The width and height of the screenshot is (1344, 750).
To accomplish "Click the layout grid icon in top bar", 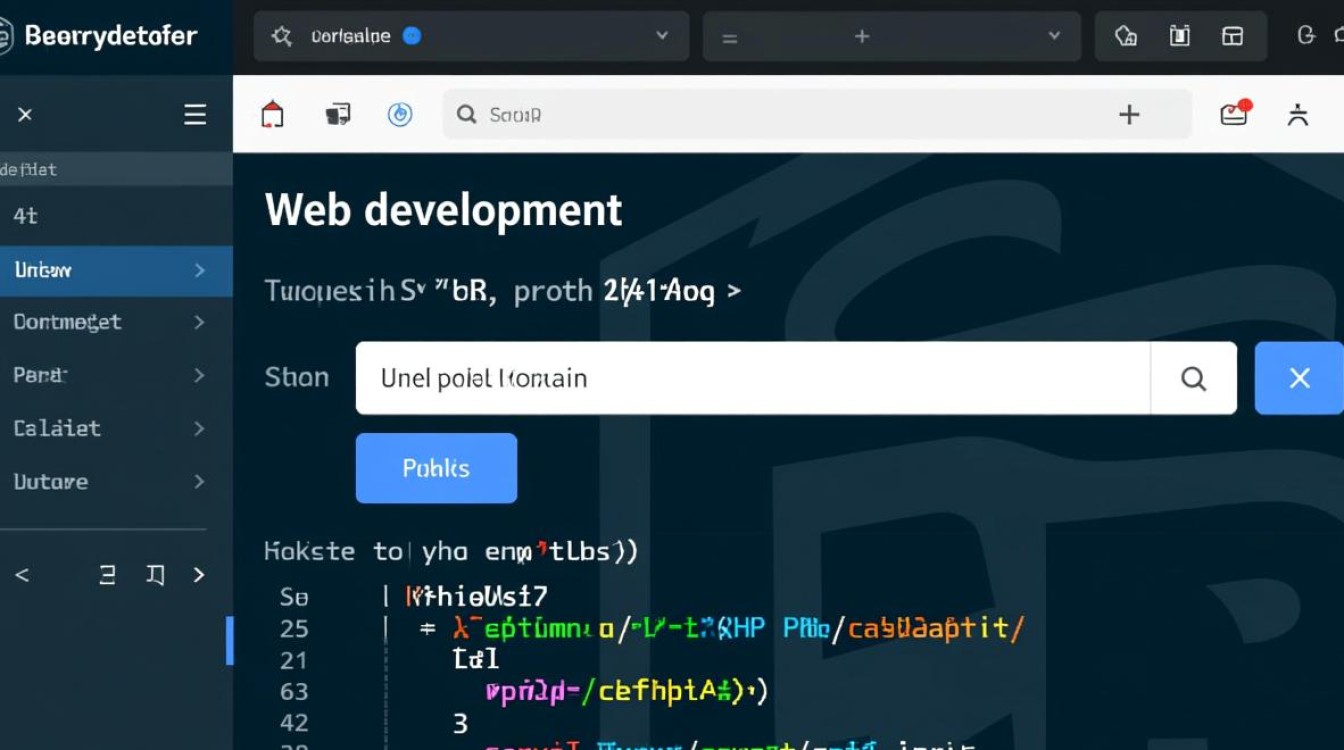I will pyautogui.click(x=1232, y=36).
